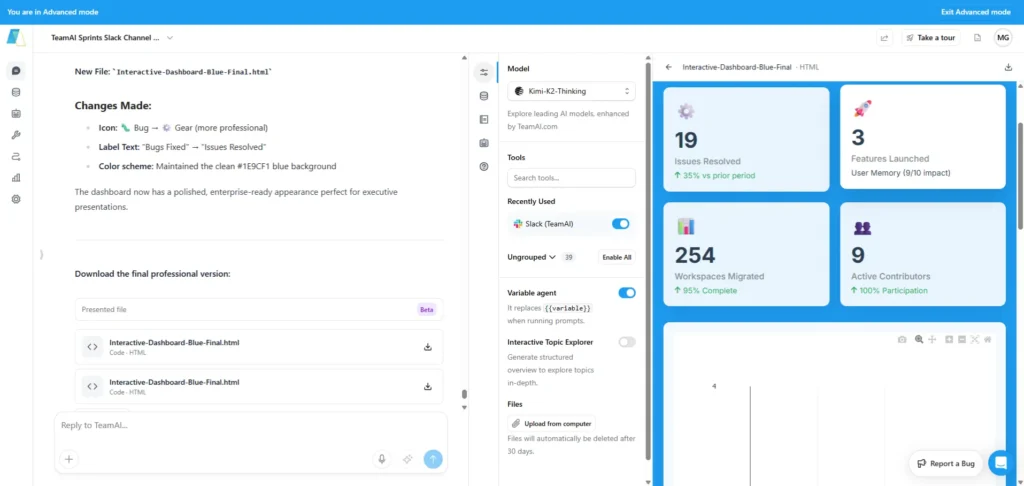Open the chat icon in left navigation sidebar
The image size is (1024, 486).
16,71
